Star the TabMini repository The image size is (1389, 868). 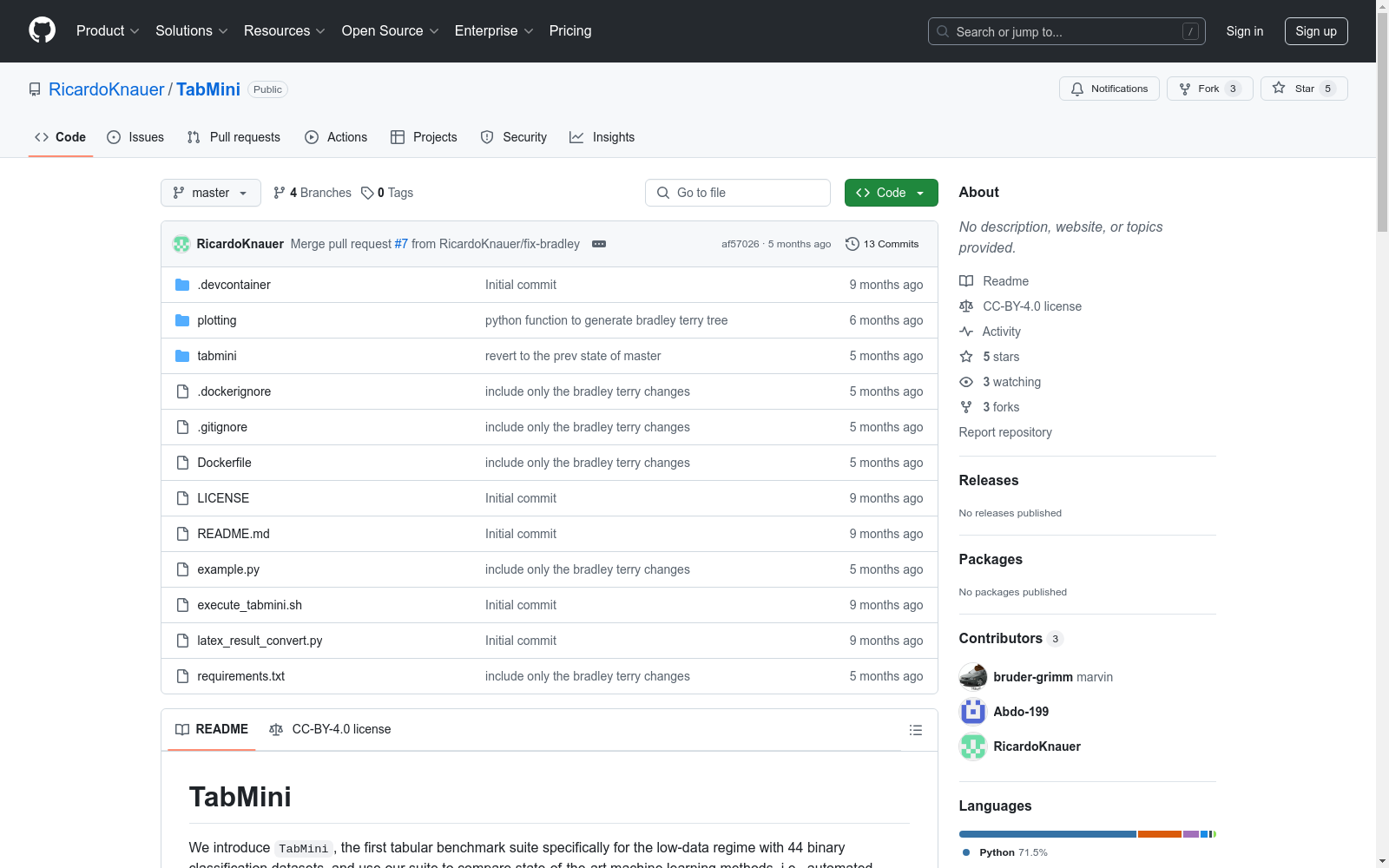[x=1304, y=89]
